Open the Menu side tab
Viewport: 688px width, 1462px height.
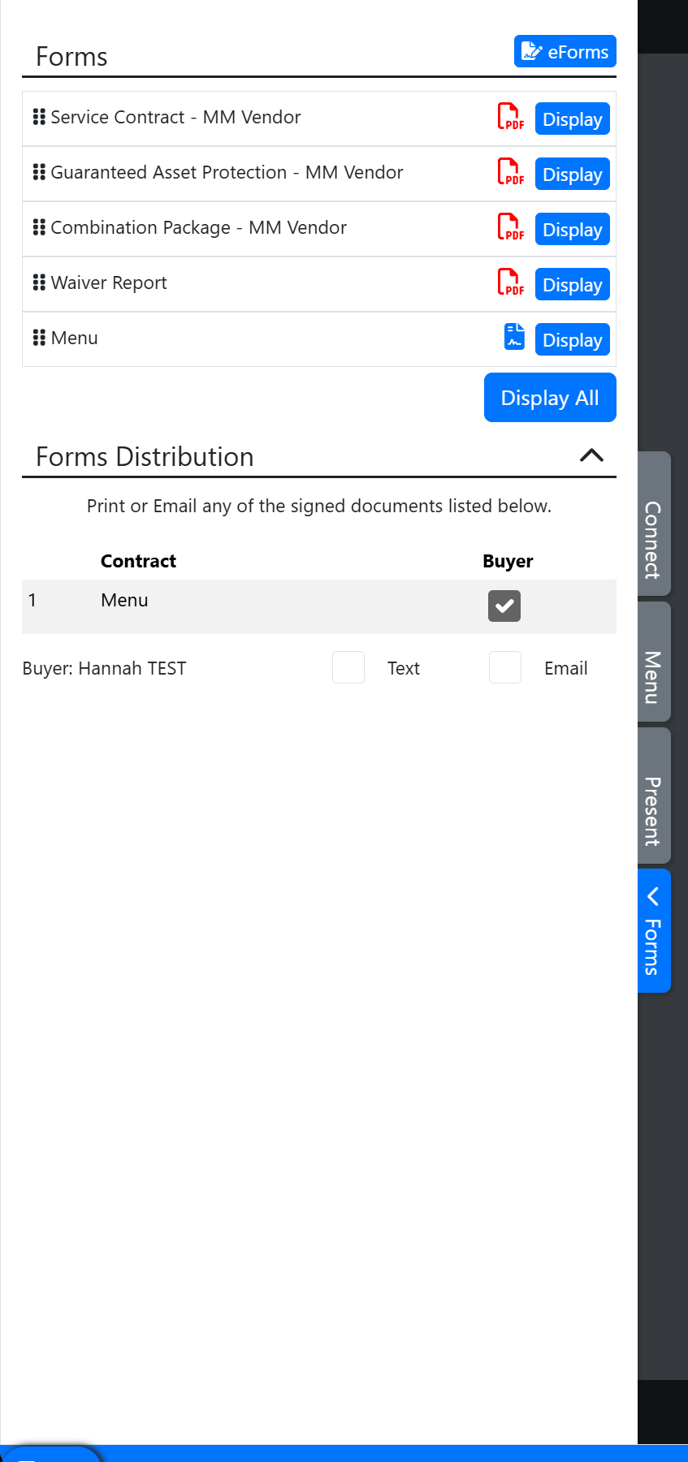(653, 677)
